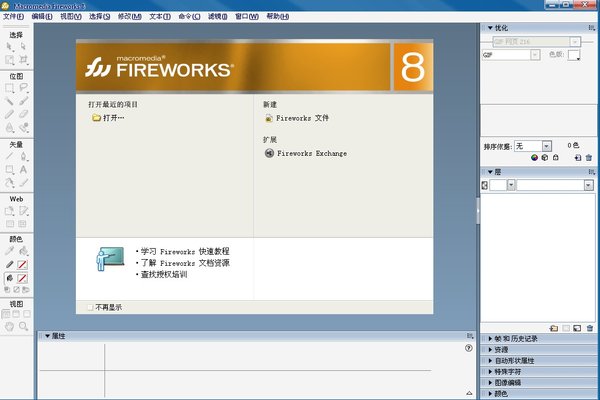Open the 编辑(E) menu

[42, 16]
